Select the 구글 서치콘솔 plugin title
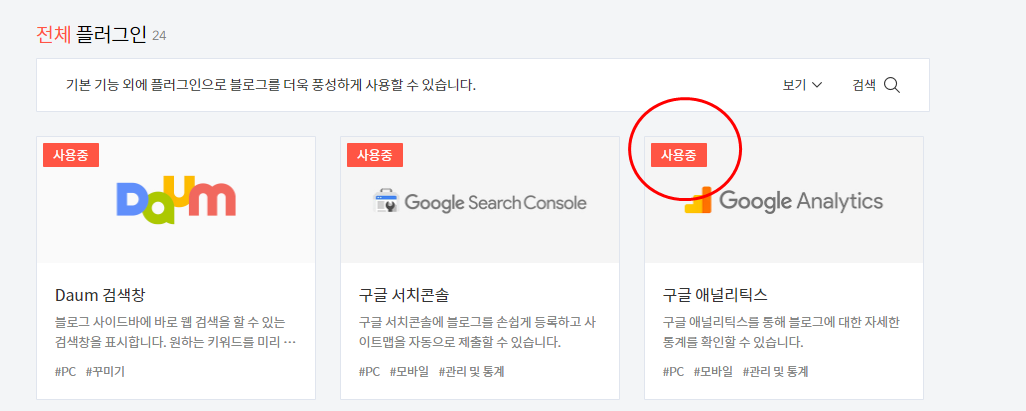 (x=404, y=295)
